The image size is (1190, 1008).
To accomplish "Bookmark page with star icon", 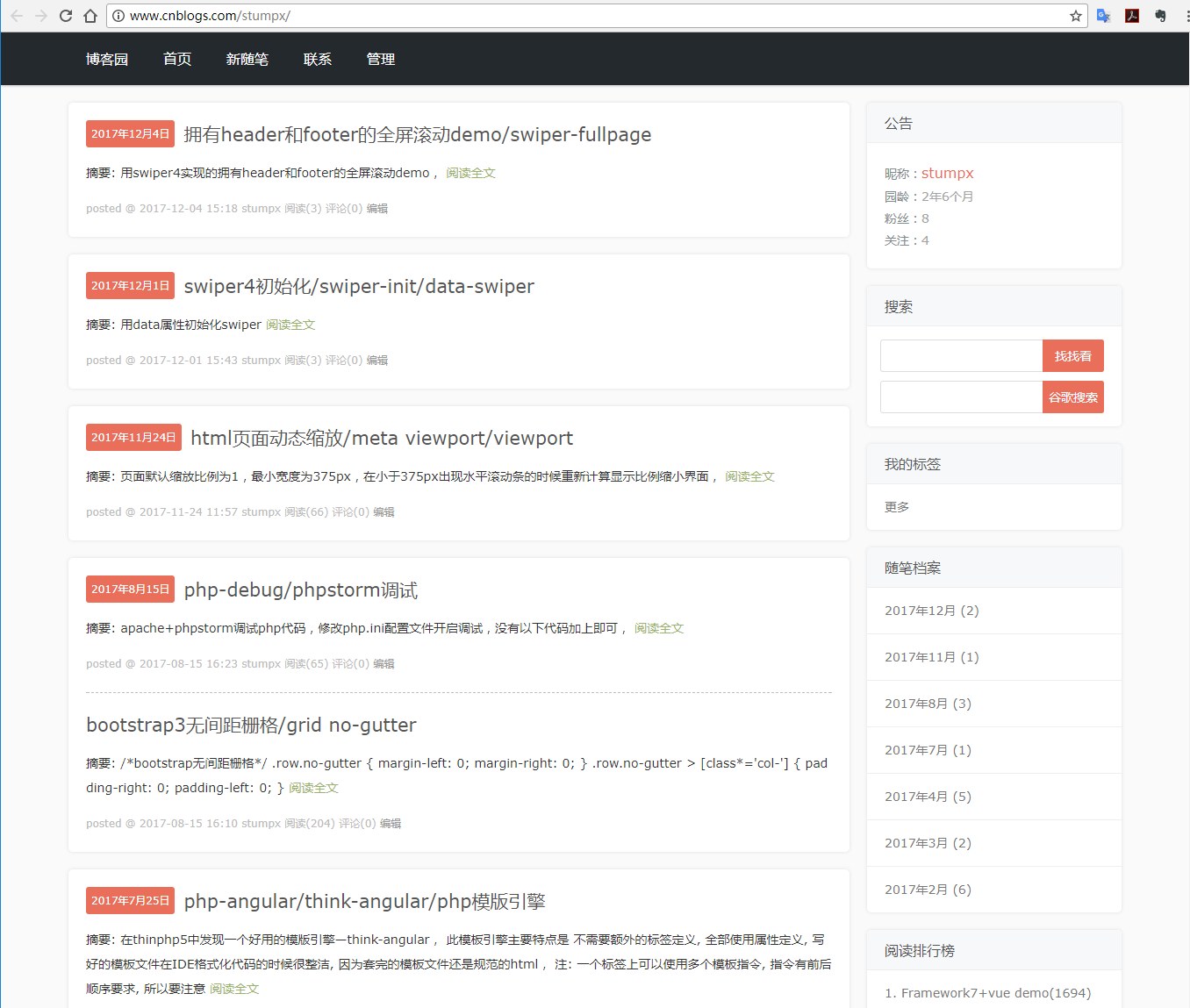I will click(x=1075, y=16).
